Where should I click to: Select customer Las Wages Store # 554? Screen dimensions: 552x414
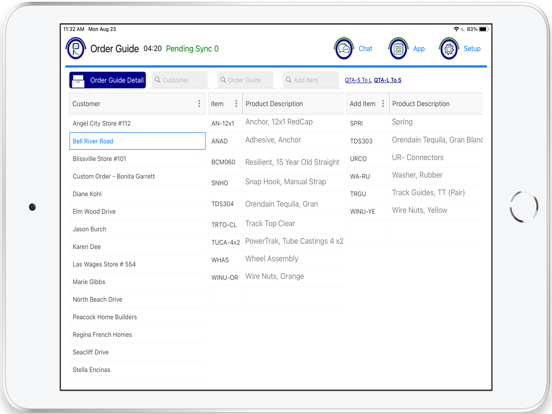click(137, 264)
